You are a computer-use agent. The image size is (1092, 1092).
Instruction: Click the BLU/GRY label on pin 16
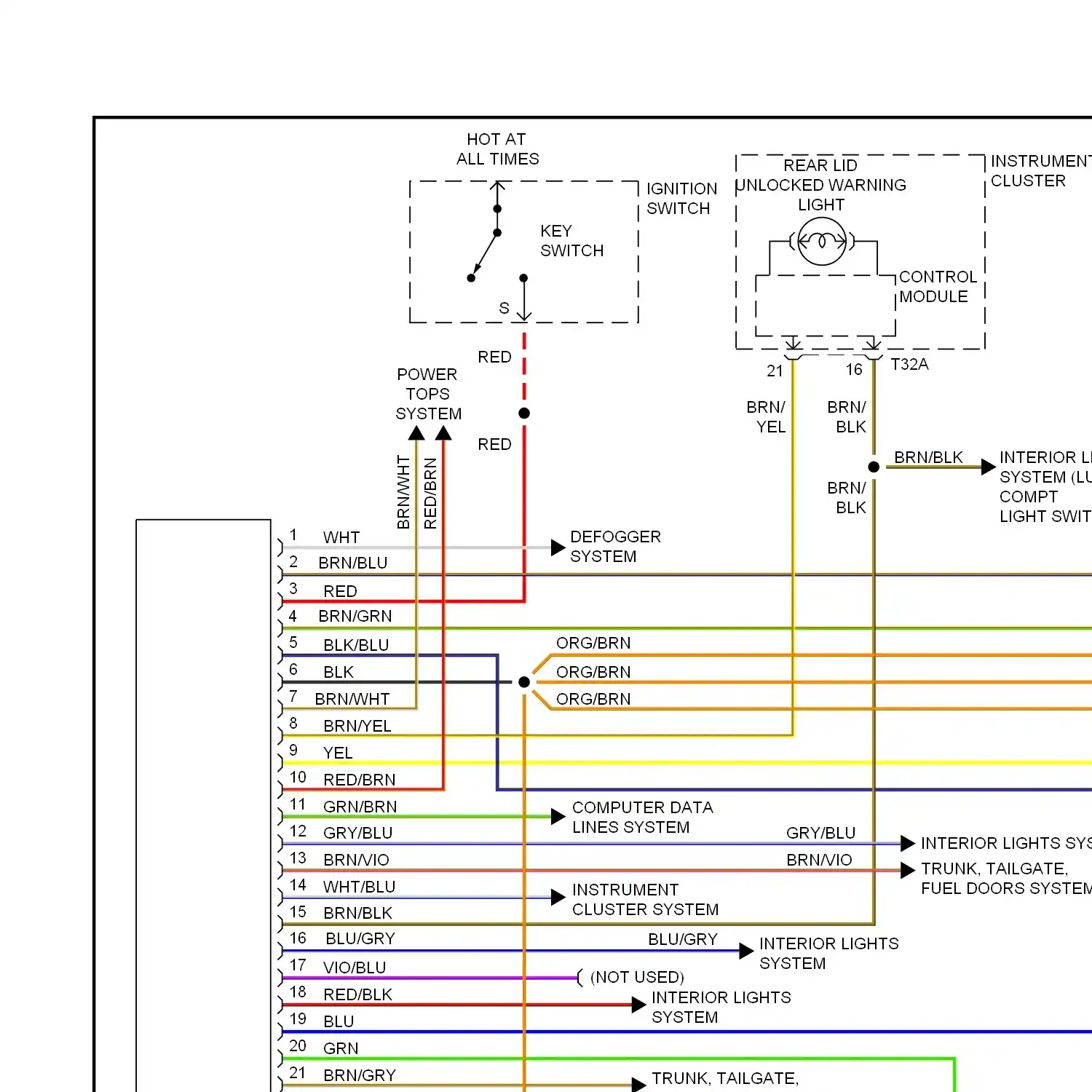tap(360, 938)
